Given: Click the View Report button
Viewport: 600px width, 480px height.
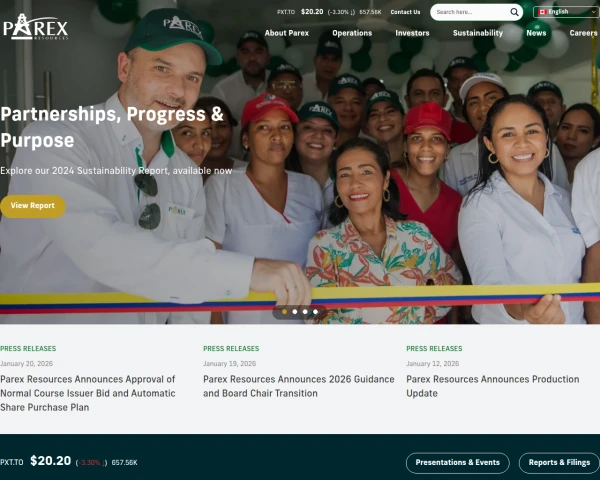Looking at the screenshot, I should [x=33, y=206].
